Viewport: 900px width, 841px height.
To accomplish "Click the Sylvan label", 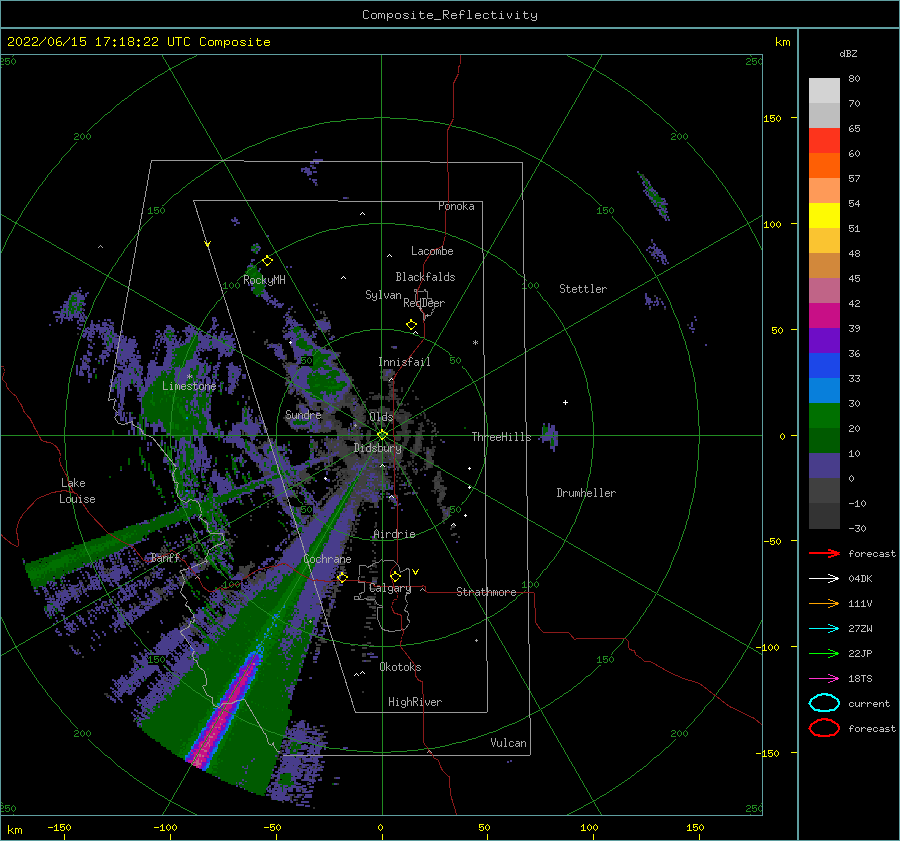I will tap(383, 295).
